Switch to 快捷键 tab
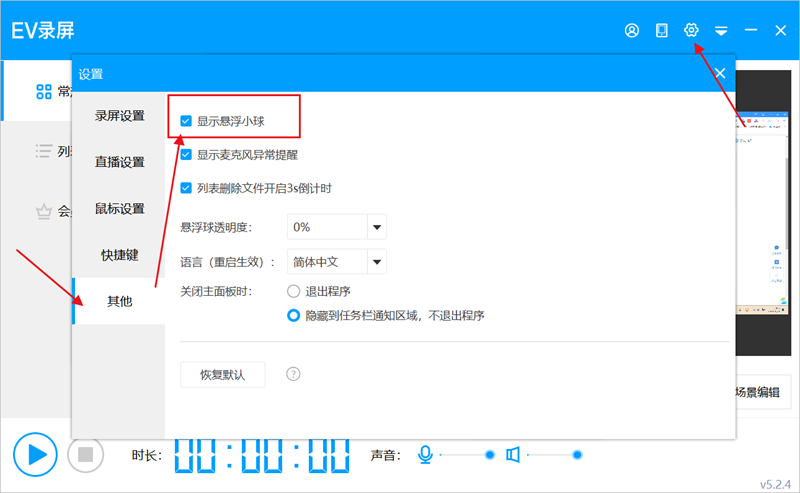The image size is (800, 493). tap(119, 255)
